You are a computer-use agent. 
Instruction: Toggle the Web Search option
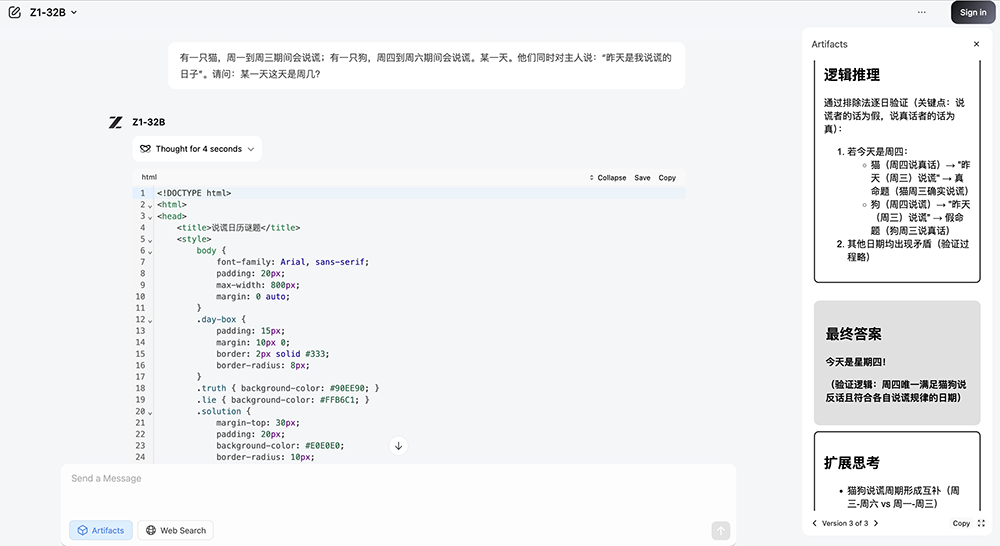click(x=176, y=530)
